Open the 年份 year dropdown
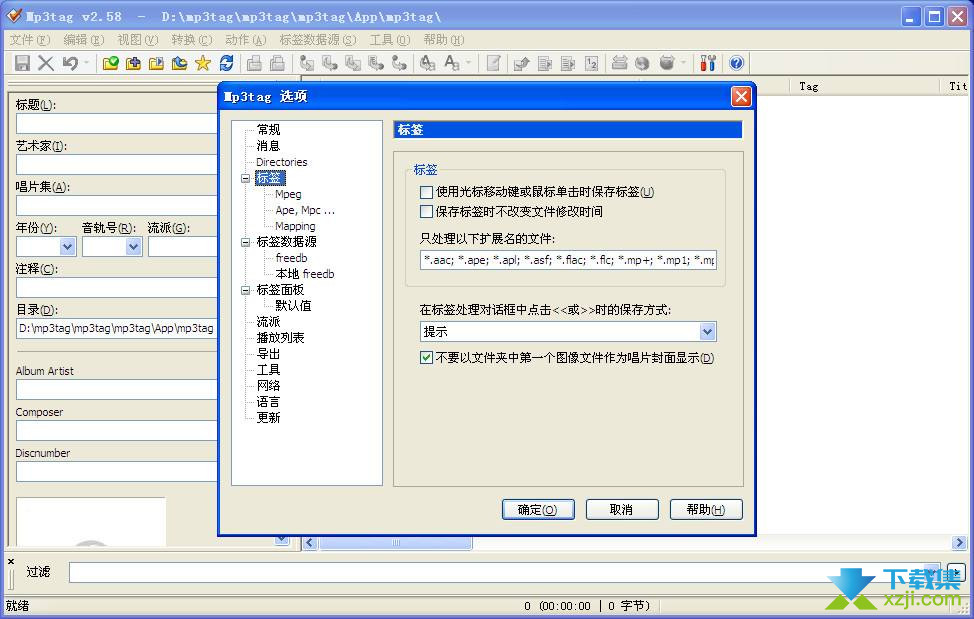 coord(68,246)
